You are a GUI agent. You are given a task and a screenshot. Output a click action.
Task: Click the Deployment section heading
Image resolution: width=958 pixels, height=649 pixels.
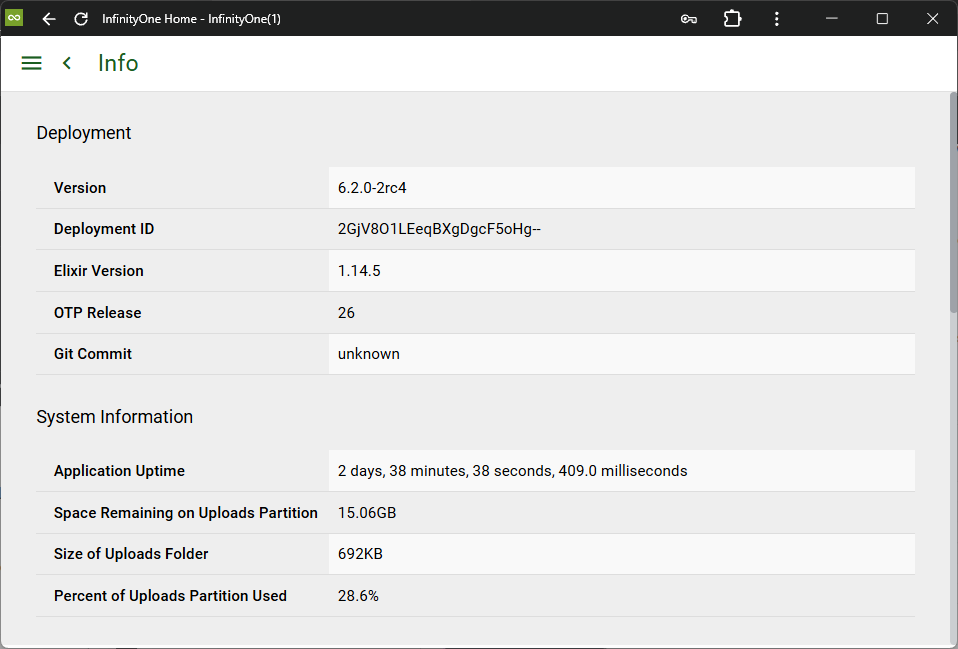pyautogui.click(x=84, y=133)
